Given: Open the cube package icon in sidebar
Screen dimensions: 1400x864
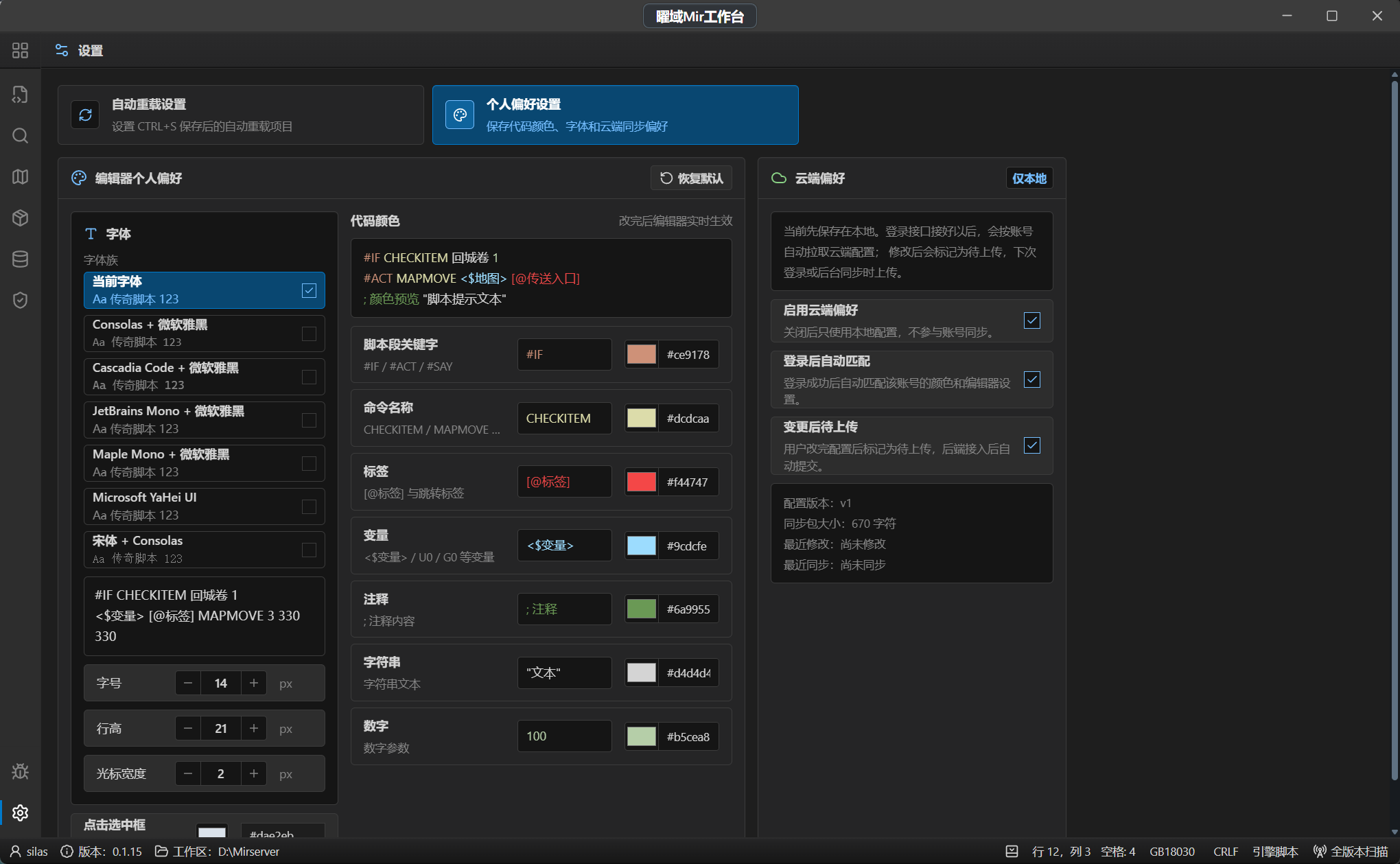Looking at the screenshot, I should click(20, 218).
